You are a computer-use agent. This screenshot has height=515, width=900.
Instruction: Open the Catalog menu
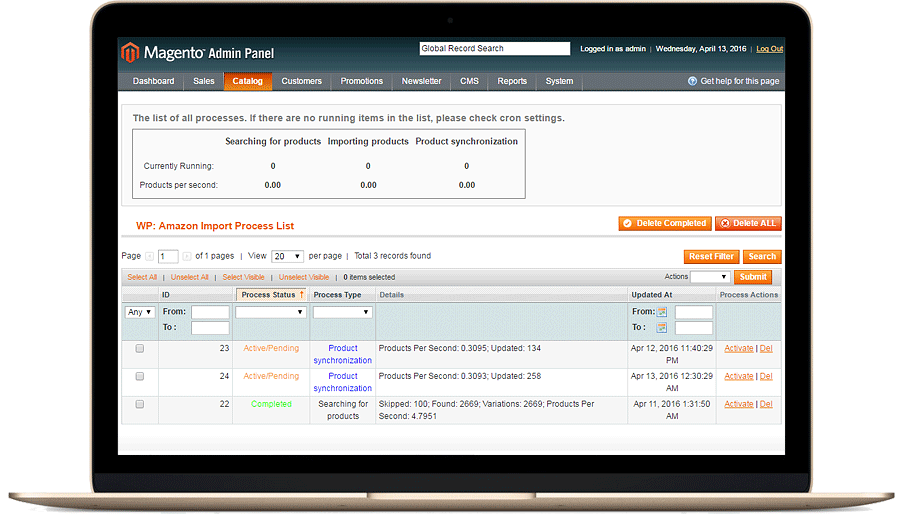coord(247,81)
